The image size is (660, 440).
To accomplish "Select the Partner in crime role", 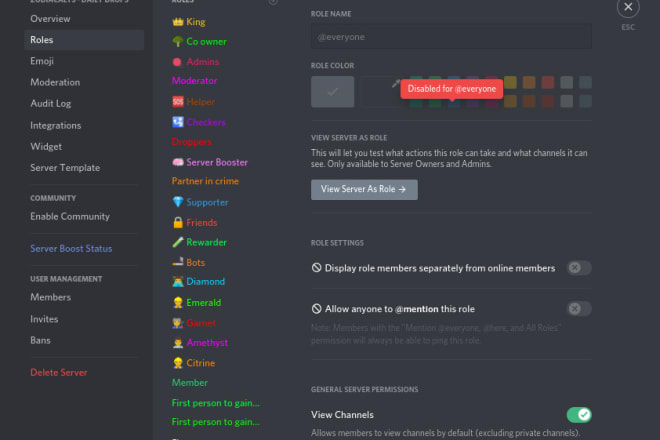I will pos(205,181).
